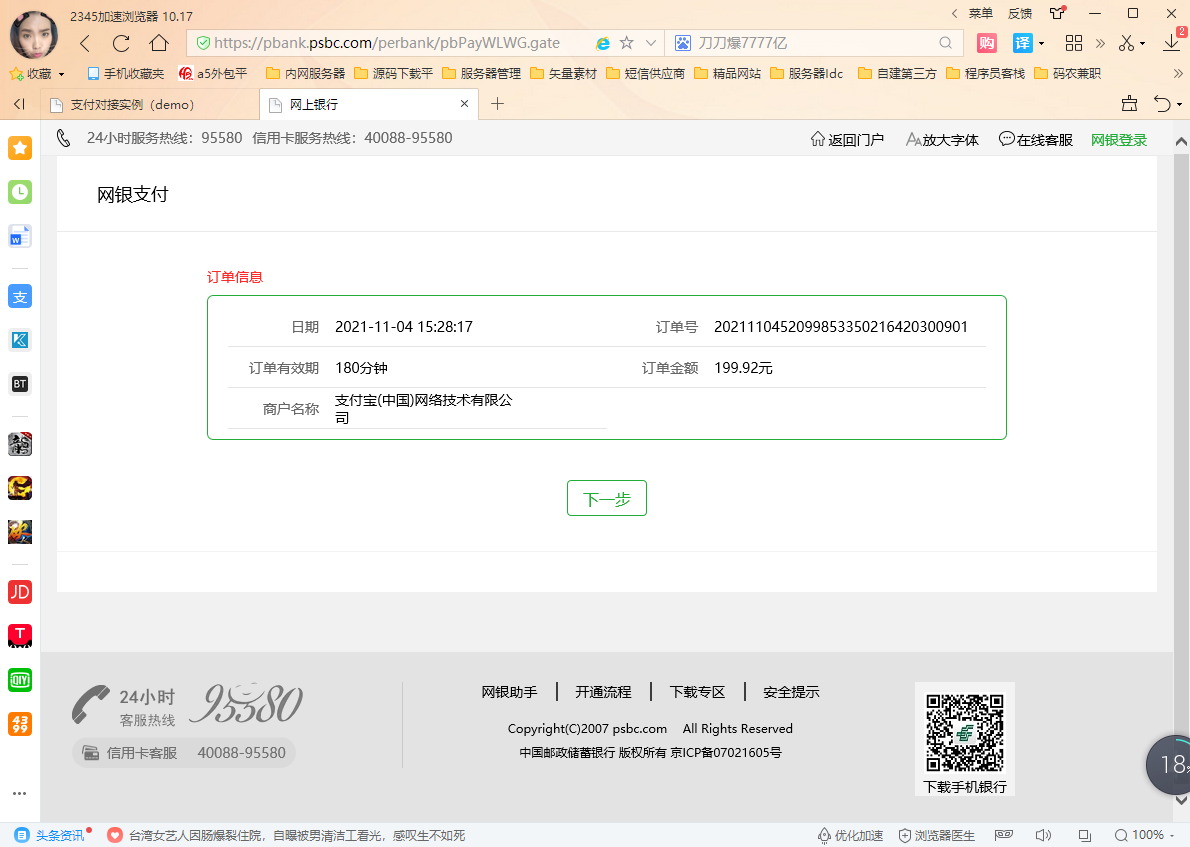Close the 网上银行 tab
The width and height of the screenshot is (1190, 847).
[464, 104]
